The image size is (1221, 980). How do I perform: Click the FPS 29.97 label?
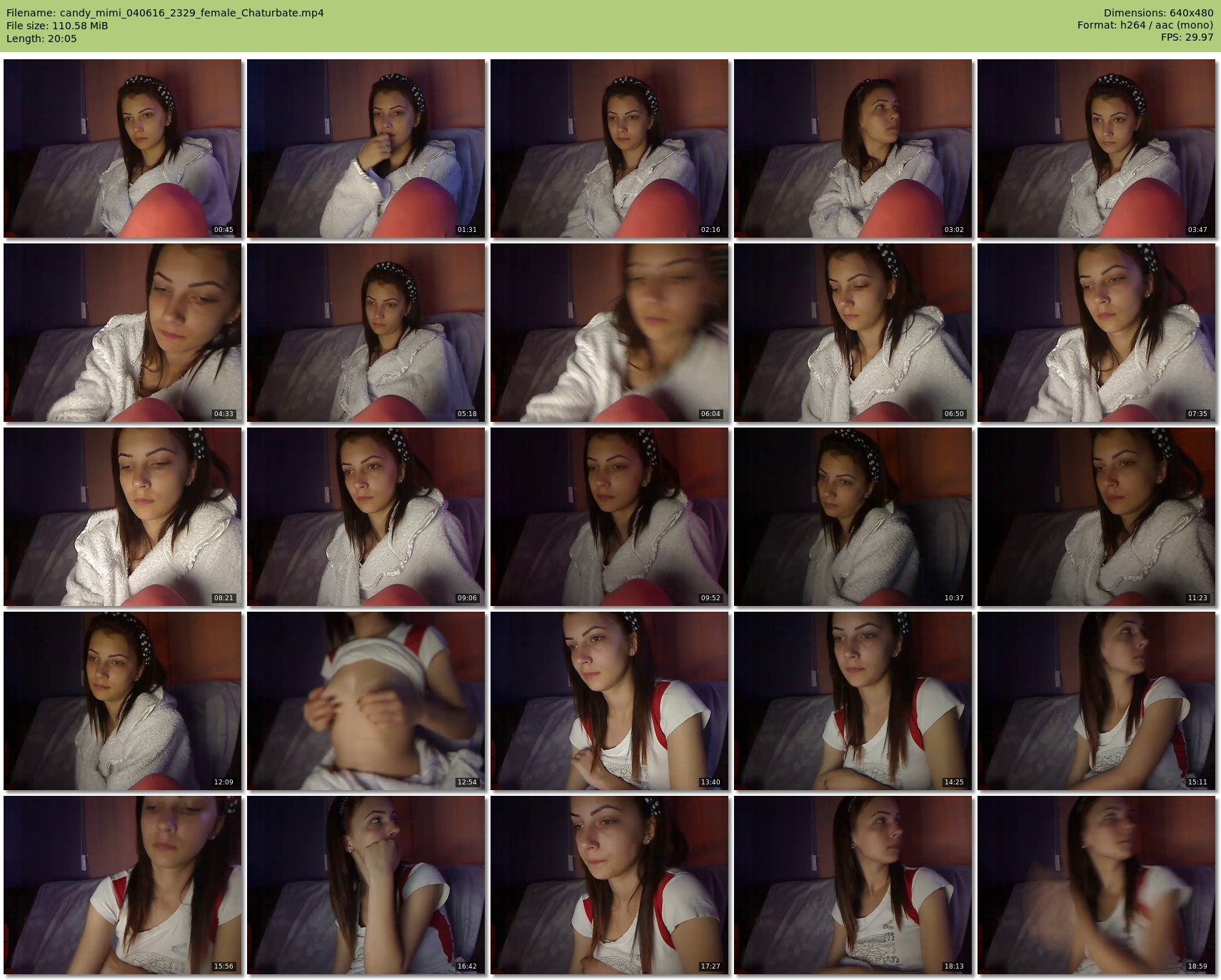1187,37
